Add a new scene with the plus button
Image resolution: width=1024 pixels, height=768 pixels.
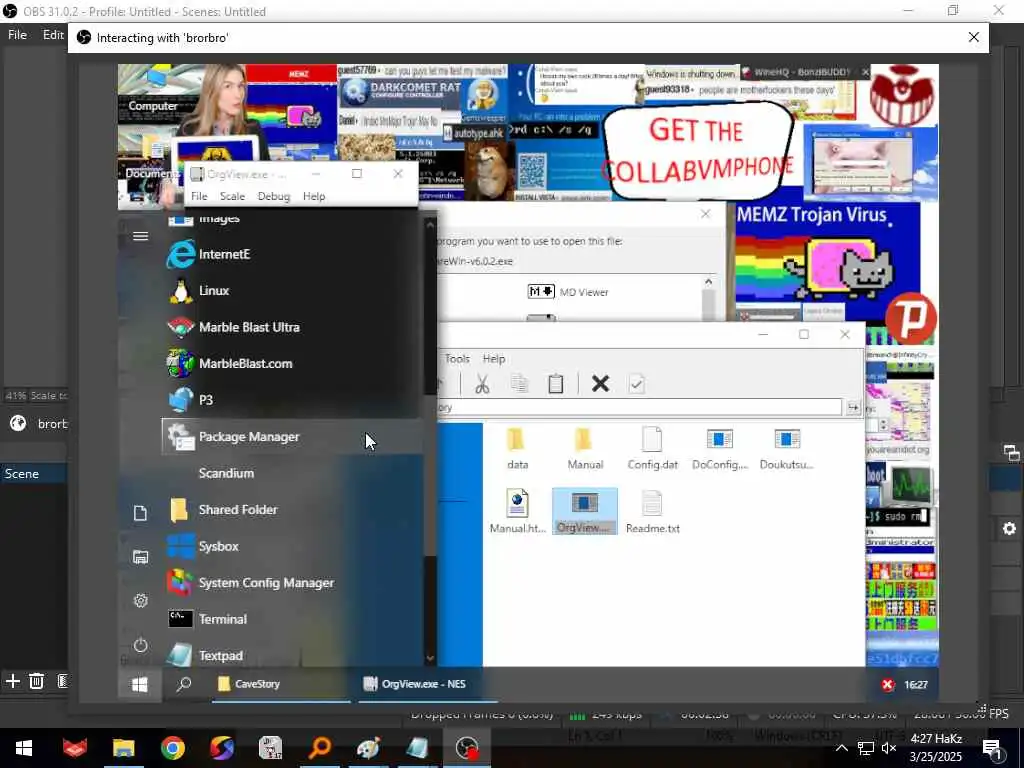point(12,681)
